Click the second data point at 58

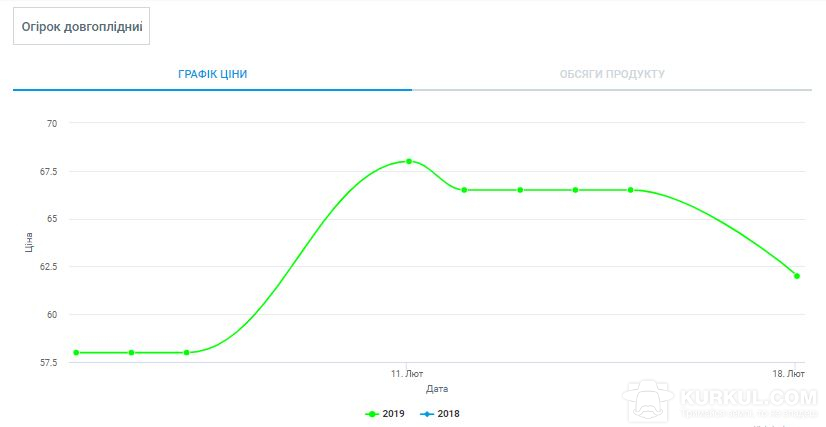pyautogui.click(x=132, y=353)
